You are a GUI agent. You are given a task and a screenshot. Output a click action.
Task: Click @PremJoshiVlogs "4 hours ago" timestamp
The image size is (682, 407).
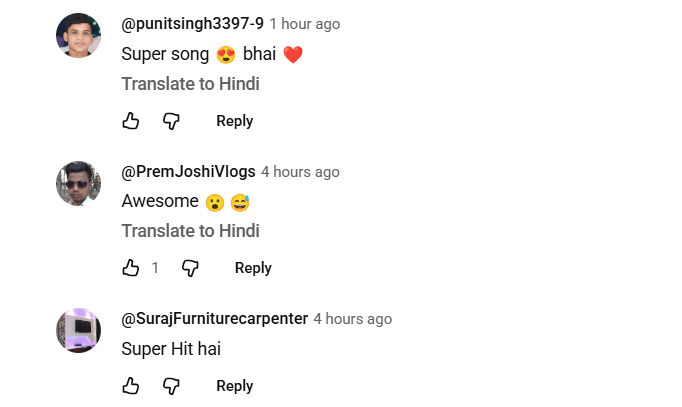tap(300, 172)
